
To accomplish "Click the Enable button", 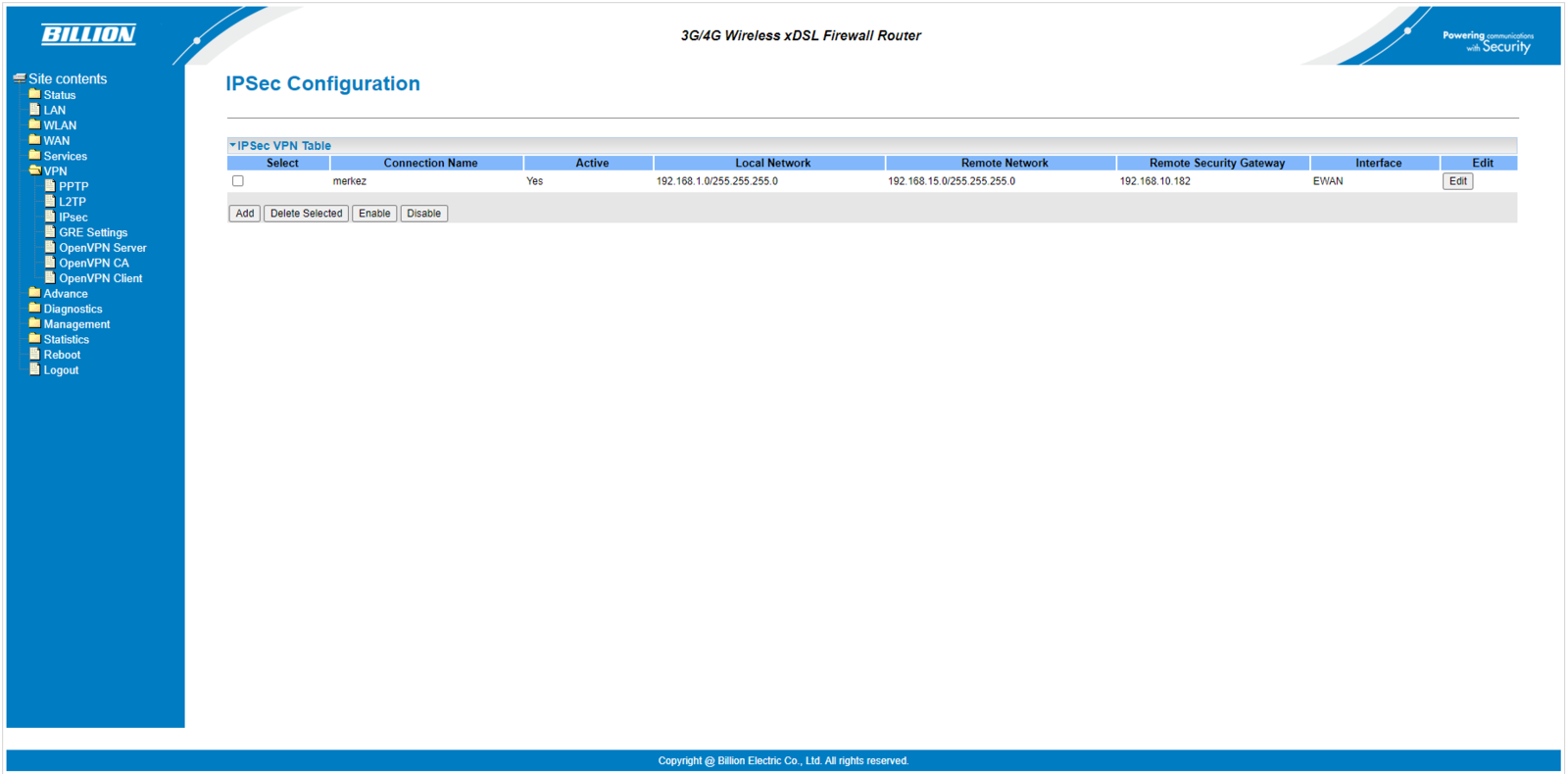I will point(374,214).
